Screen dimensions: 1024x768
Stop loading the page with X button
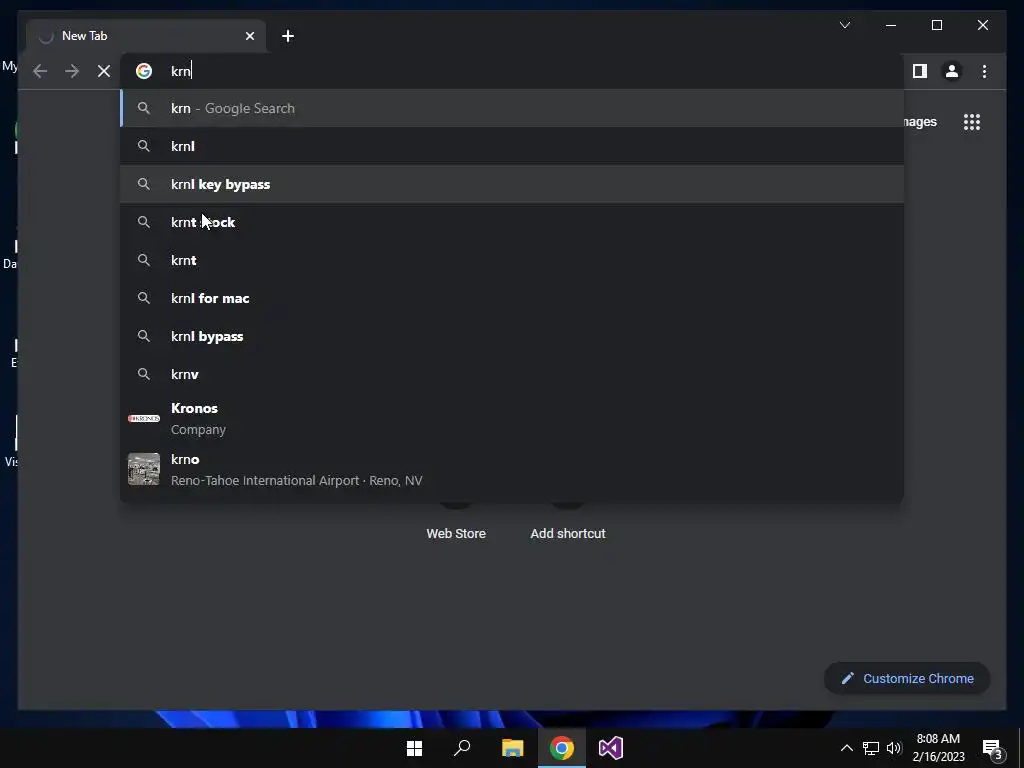(104, 71)
